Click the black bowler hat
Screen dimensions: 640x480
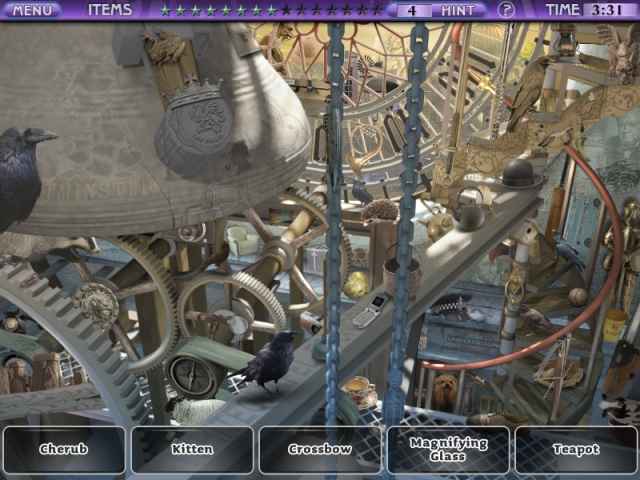(x=519, y=173)
